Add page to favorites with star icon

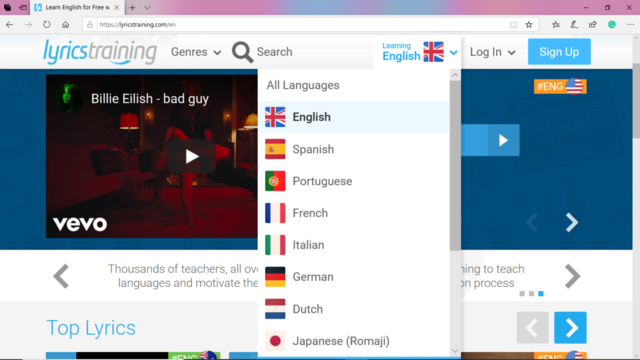[529, 24]
